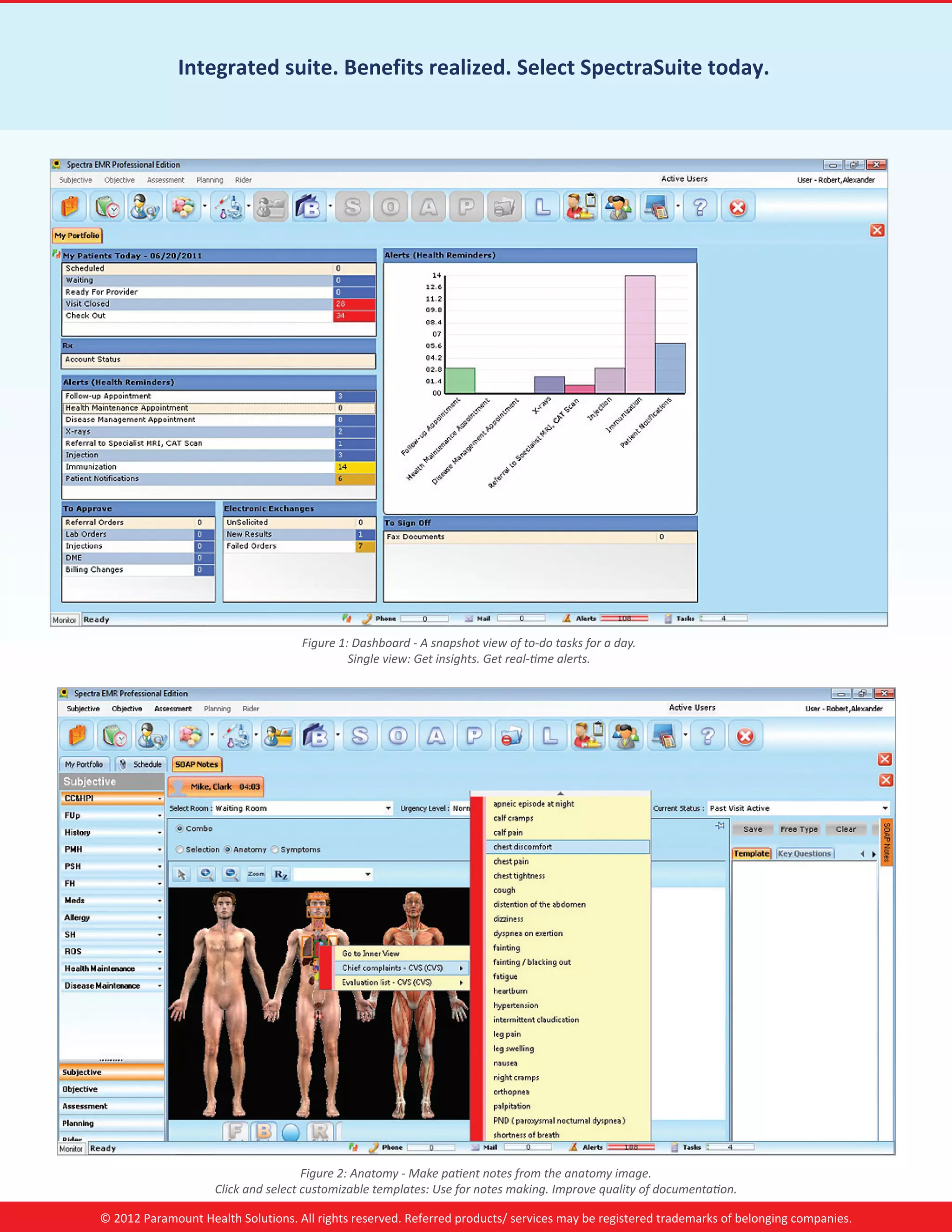Image resolution: width=952 pixels, height=1232 pixels.
Task: Open the users group icon in lower toolbar
Action: (x=626, y=735)
